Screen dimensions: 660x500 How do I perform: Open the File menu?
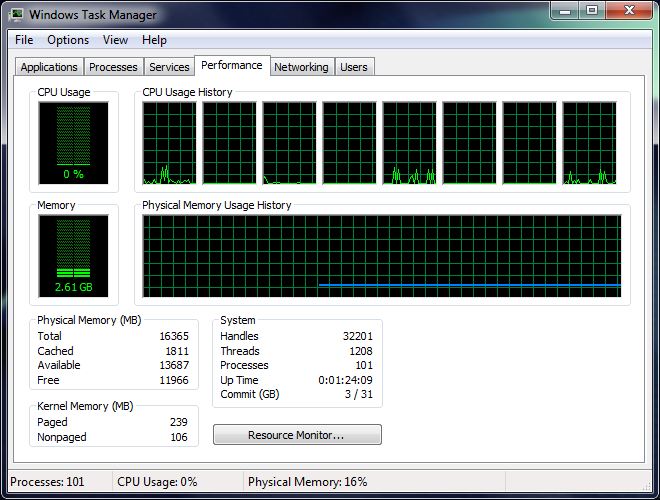point(24,40)
